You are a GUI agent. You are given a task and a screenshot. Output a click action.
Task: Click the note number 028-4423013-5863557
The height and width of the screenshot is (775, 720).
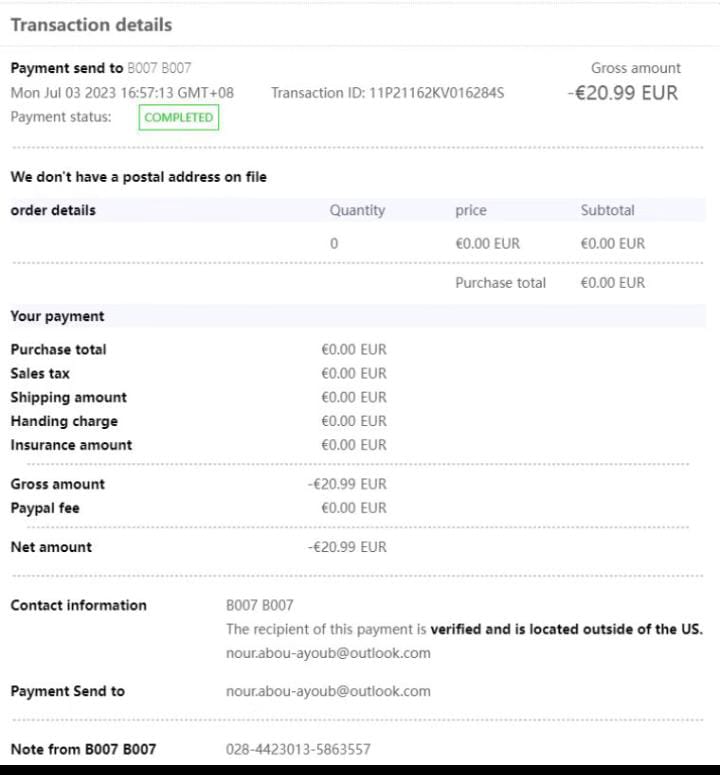pyautogui.click(x=298, y=749)
